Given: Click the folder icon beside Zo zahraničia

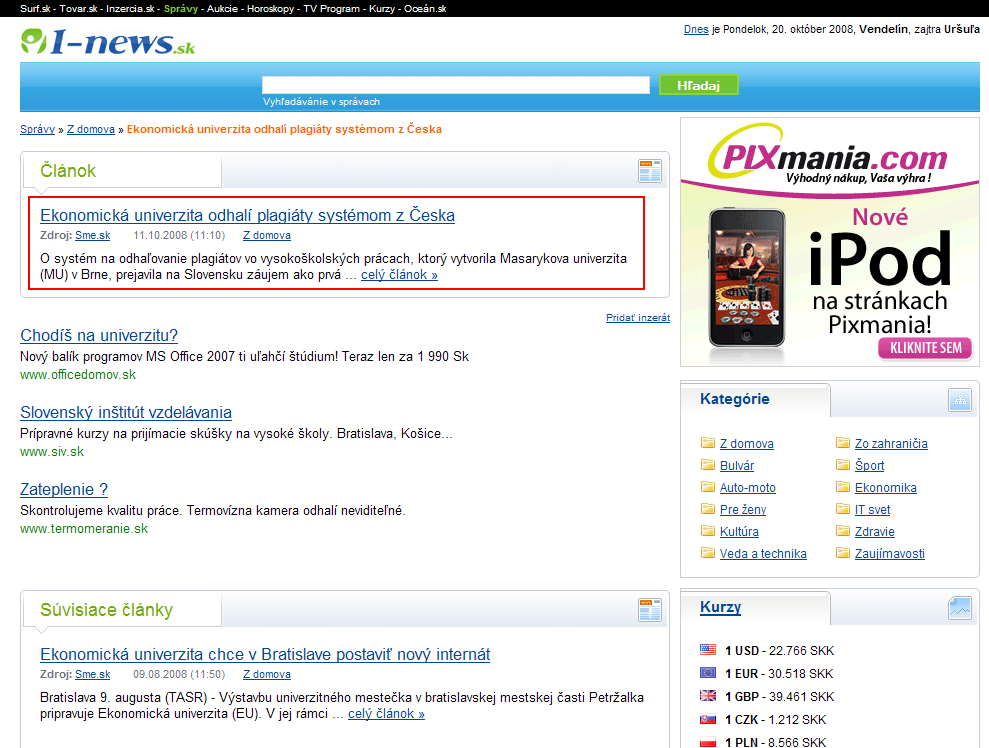Looking at the screenshot, I should pos(843,443).
